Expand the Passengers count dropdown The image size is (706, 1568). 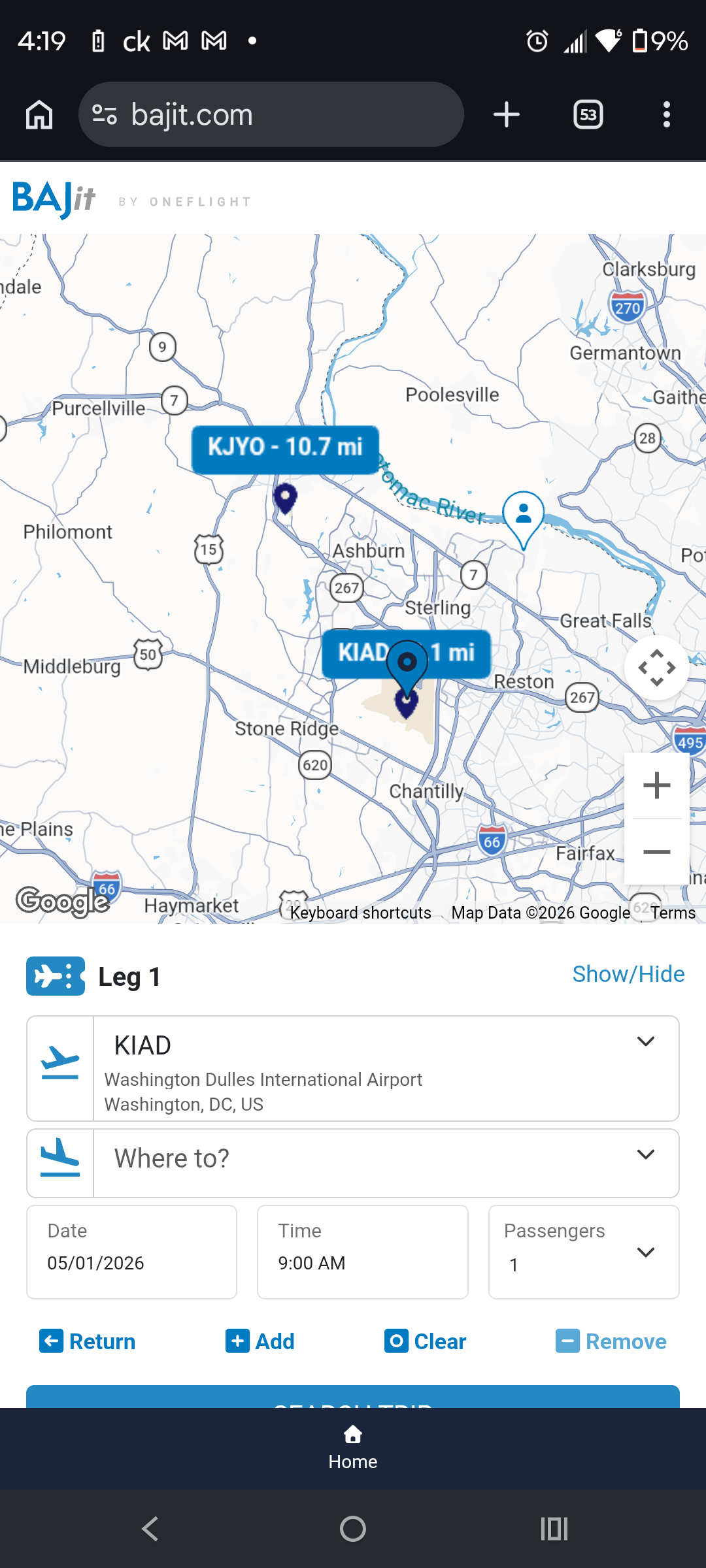click(x=645, y=1252)
